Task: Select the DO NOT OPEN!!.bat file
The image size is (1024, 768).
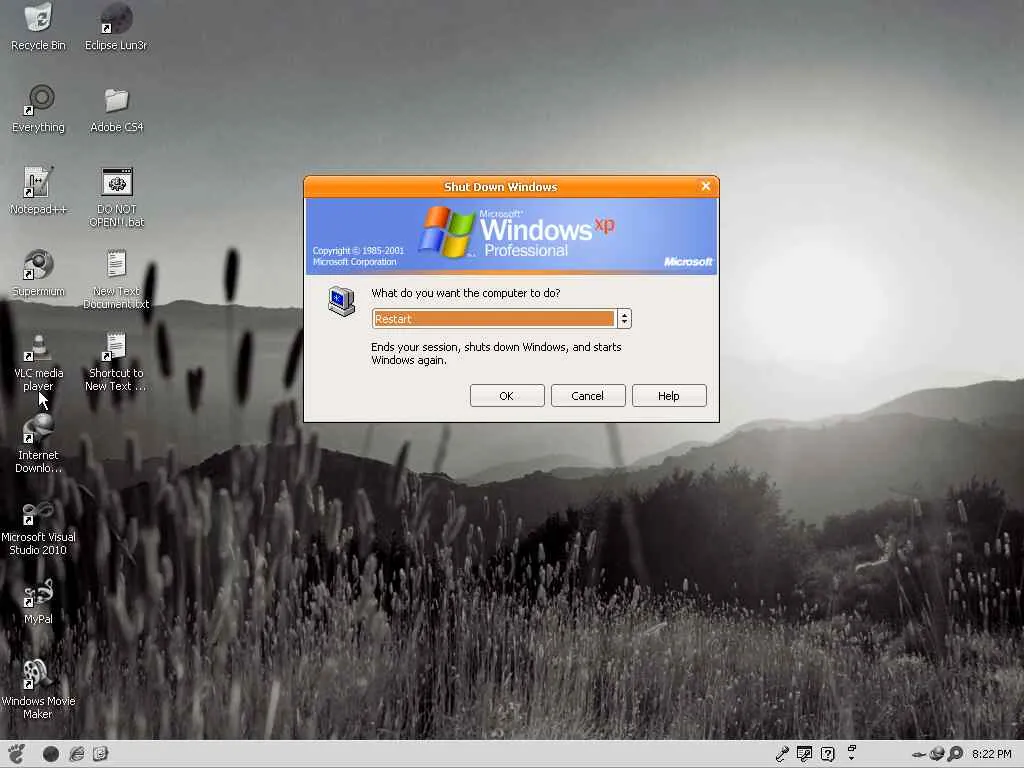Action: (117, 197)
